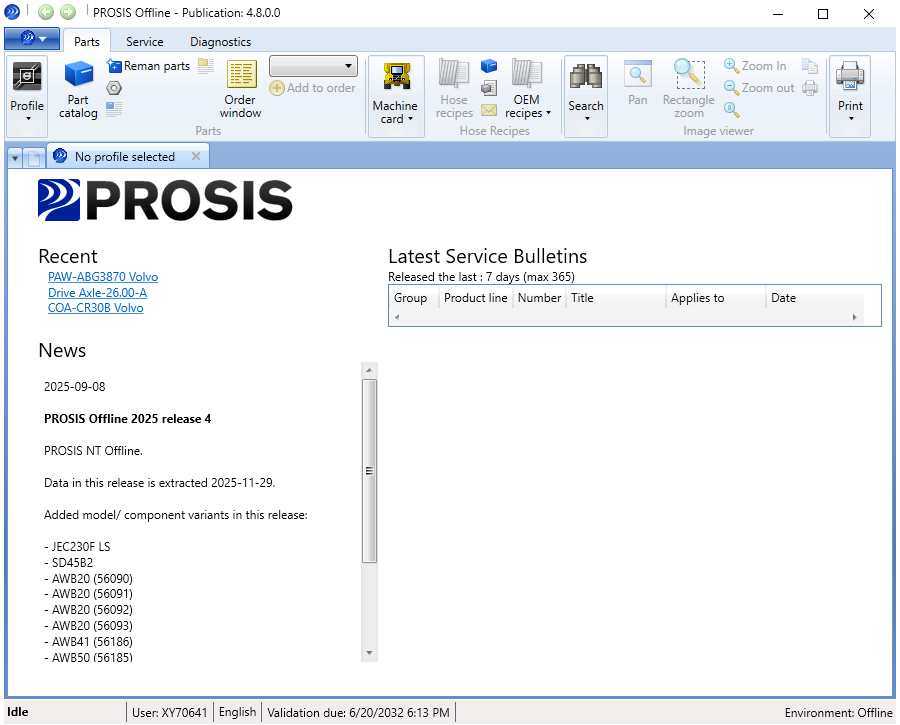Open the Profile tool
The width and height of the screenshot is (900, 725).
pos(27,88)
